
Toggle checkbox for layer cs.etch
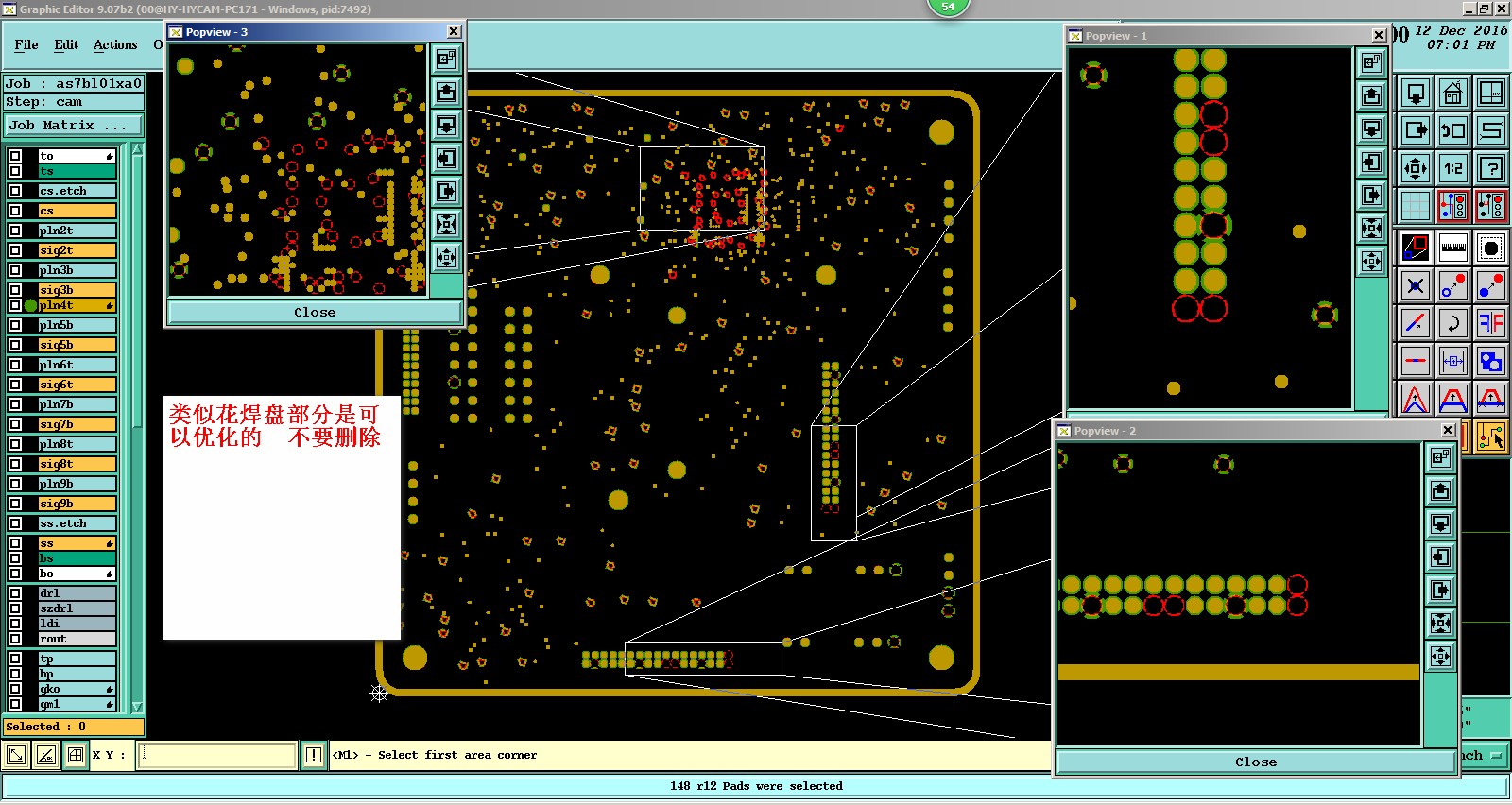(15, 191)
